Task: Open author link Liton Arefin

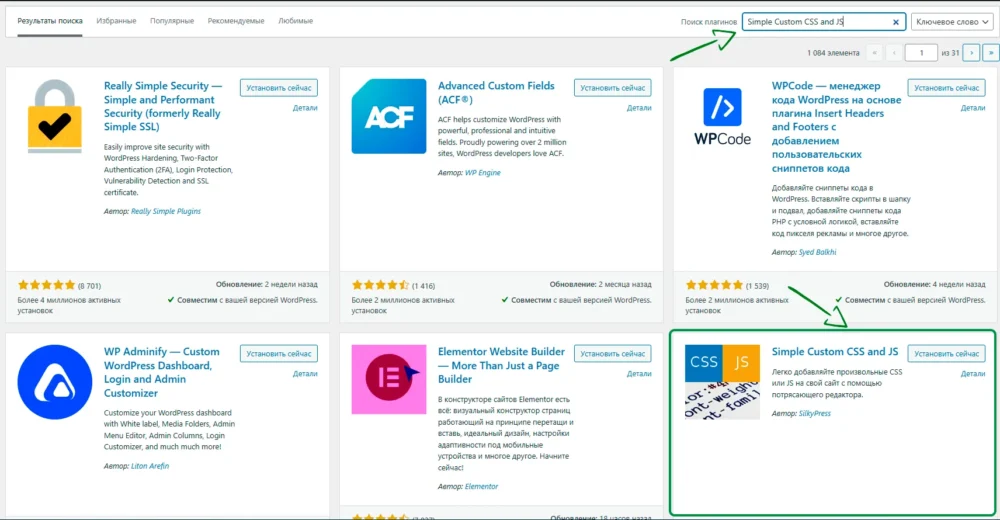Action: [150, 466]
